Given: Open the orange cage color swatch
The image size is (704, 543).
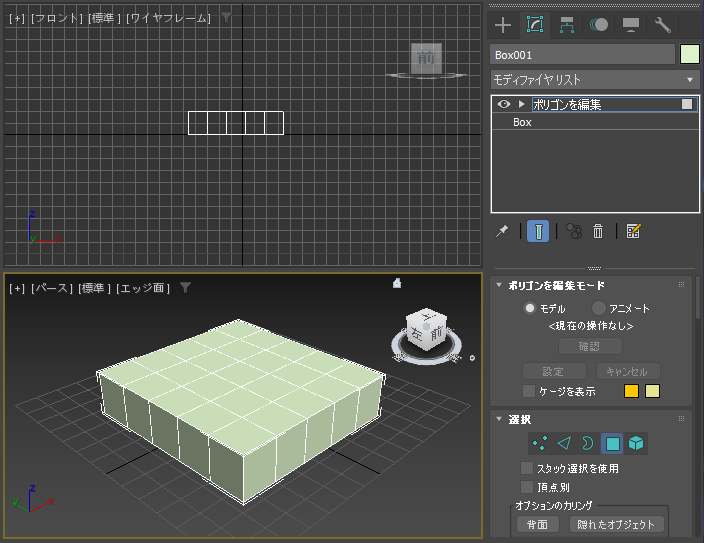Looking at the screenshot, I should click(631, 391).
